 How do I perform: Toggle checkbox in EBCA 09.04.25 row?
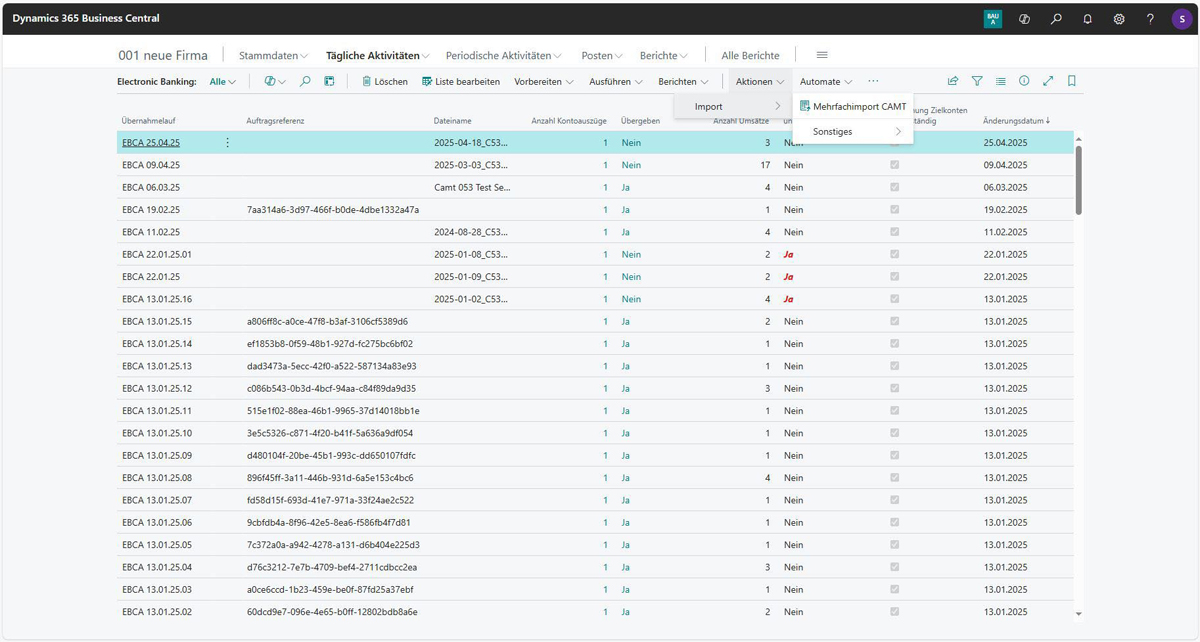895,165
